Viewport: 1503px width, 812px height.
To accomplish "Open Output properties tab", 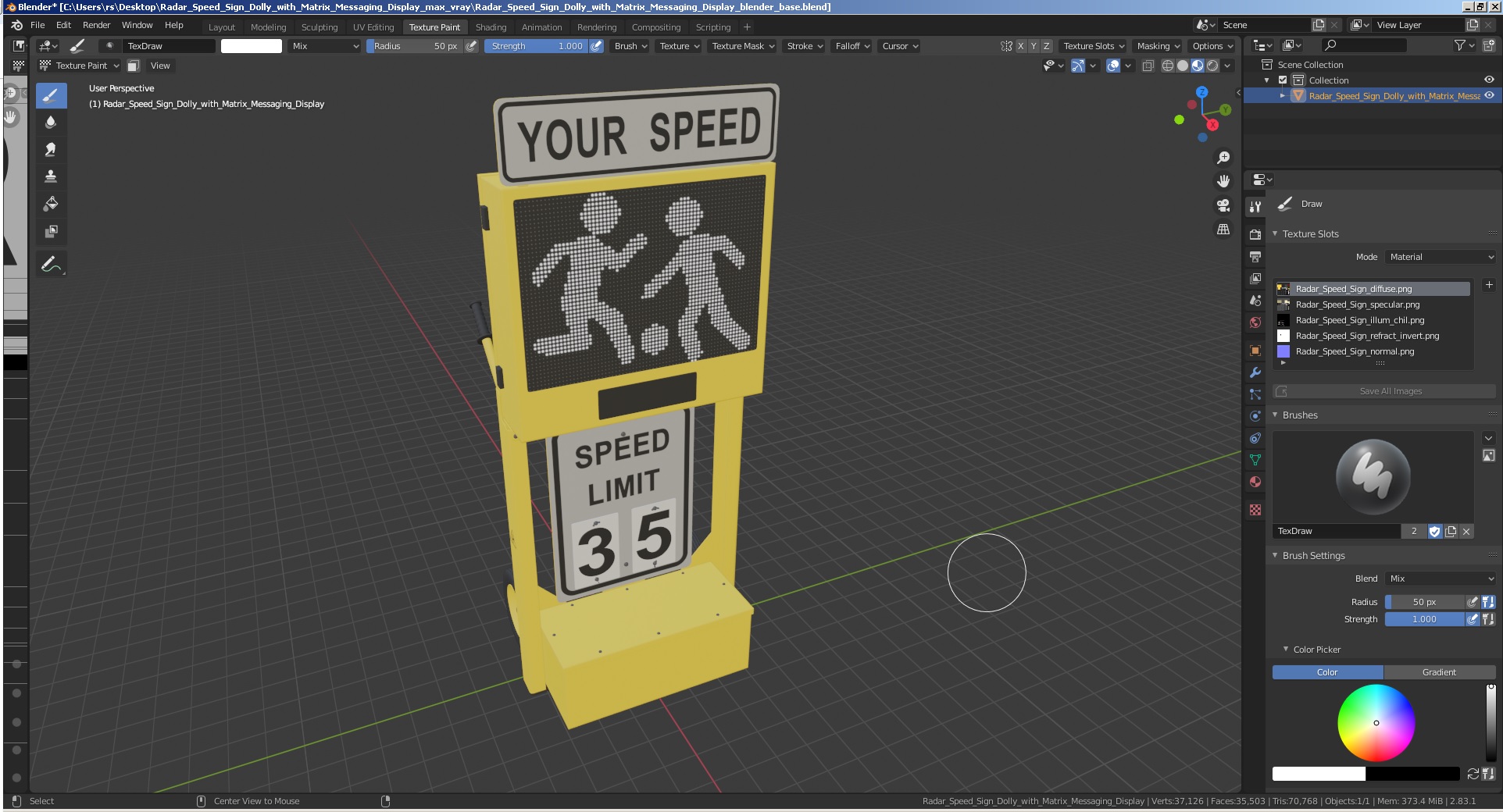I will (1255, 256).
